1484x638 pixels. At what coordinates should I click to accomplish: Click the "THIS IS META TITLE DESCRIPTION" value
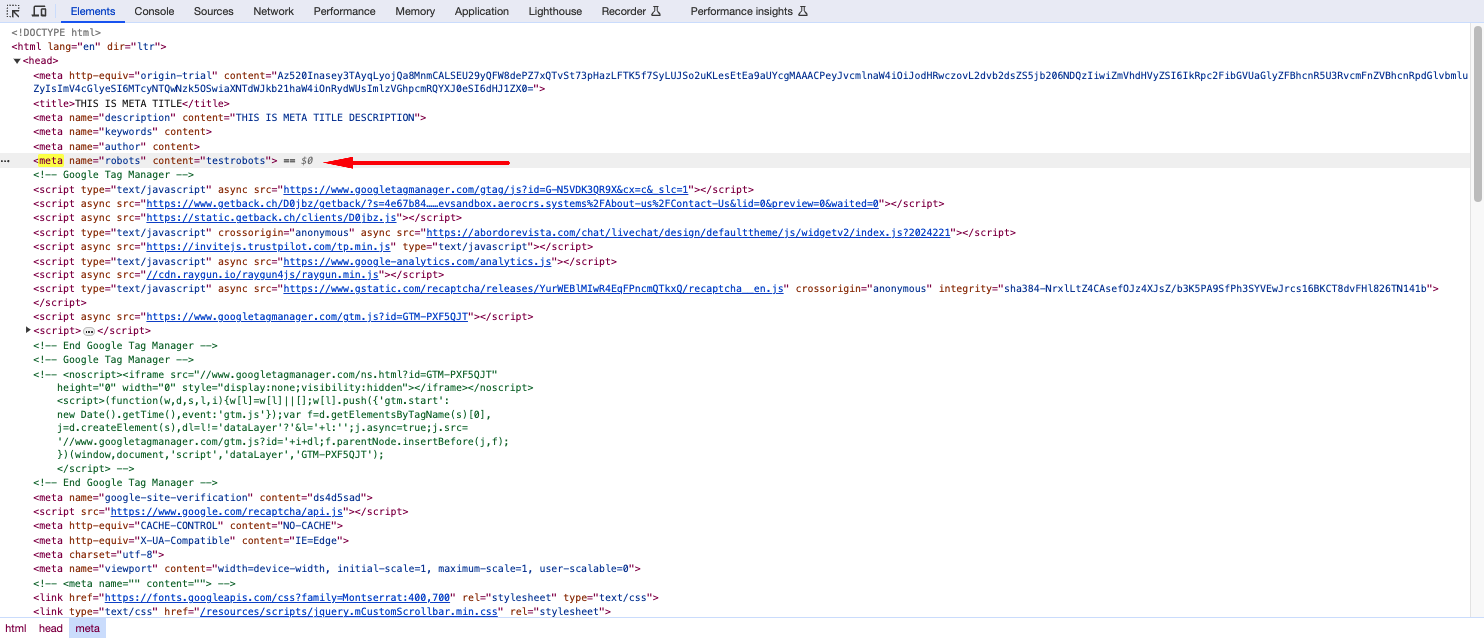point(327,117)
